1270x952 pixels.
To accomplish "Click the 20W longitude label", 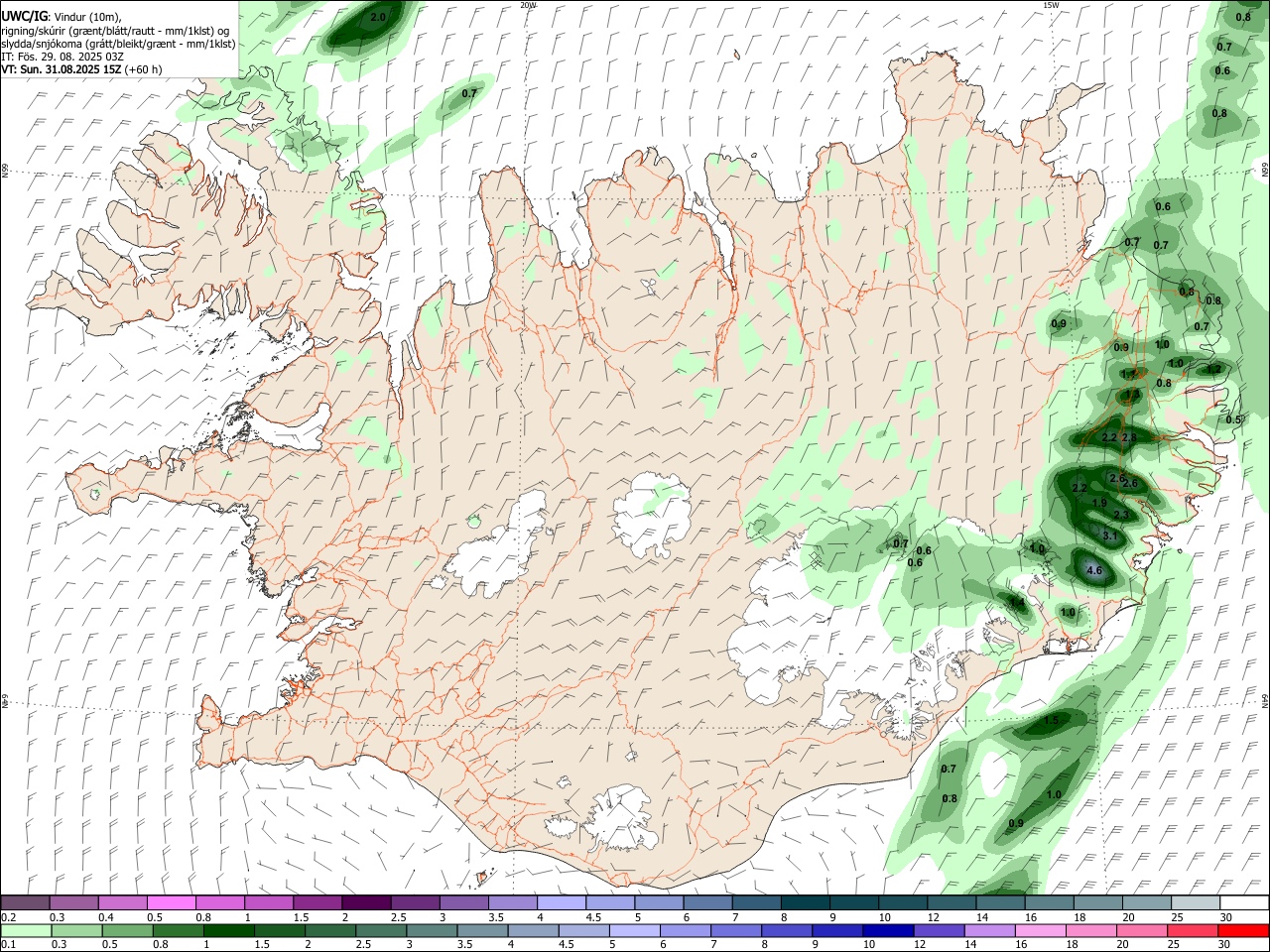I will tap(528, 5).
